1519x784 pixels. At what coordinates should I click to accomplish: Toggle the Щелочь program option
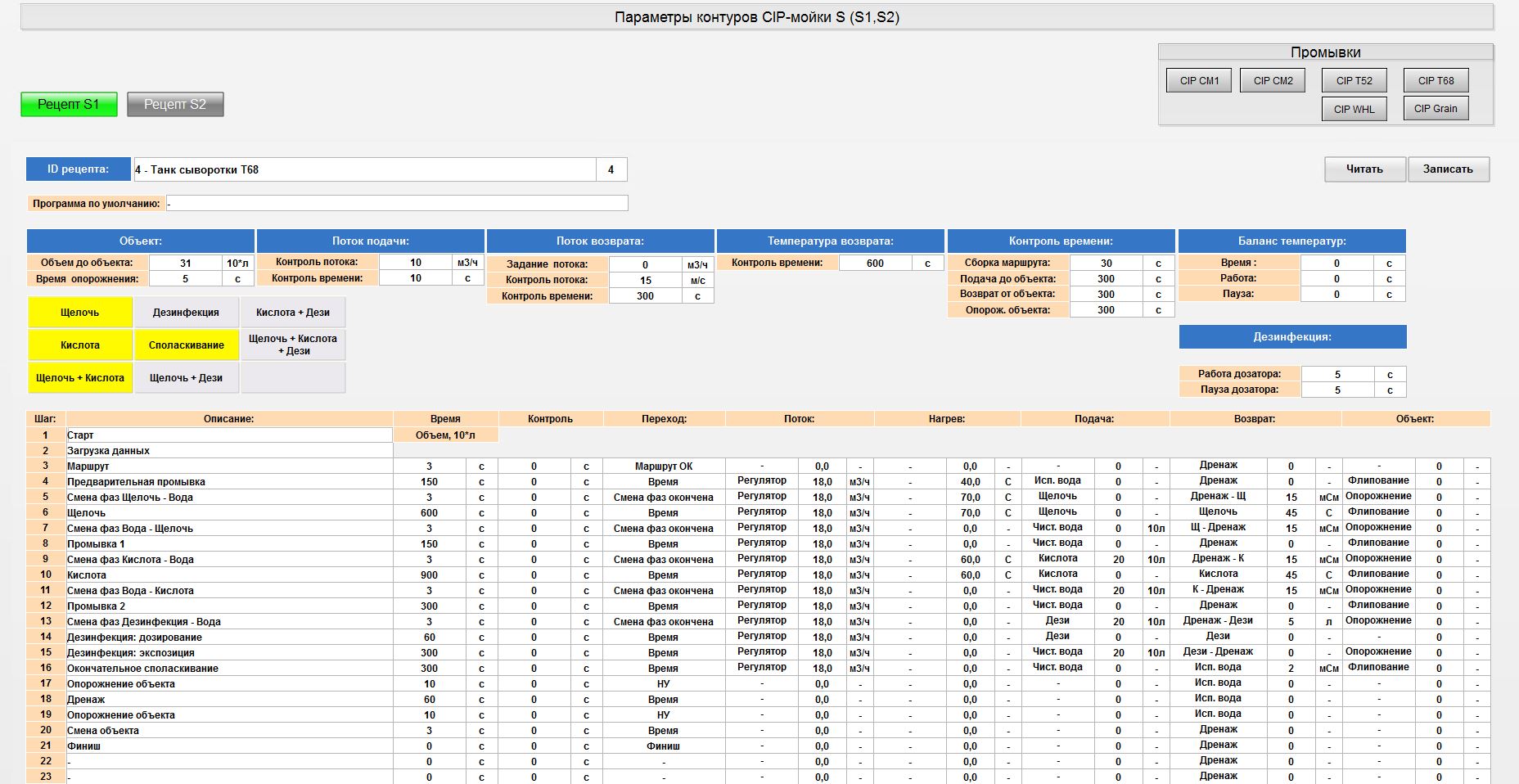point(80,313)
